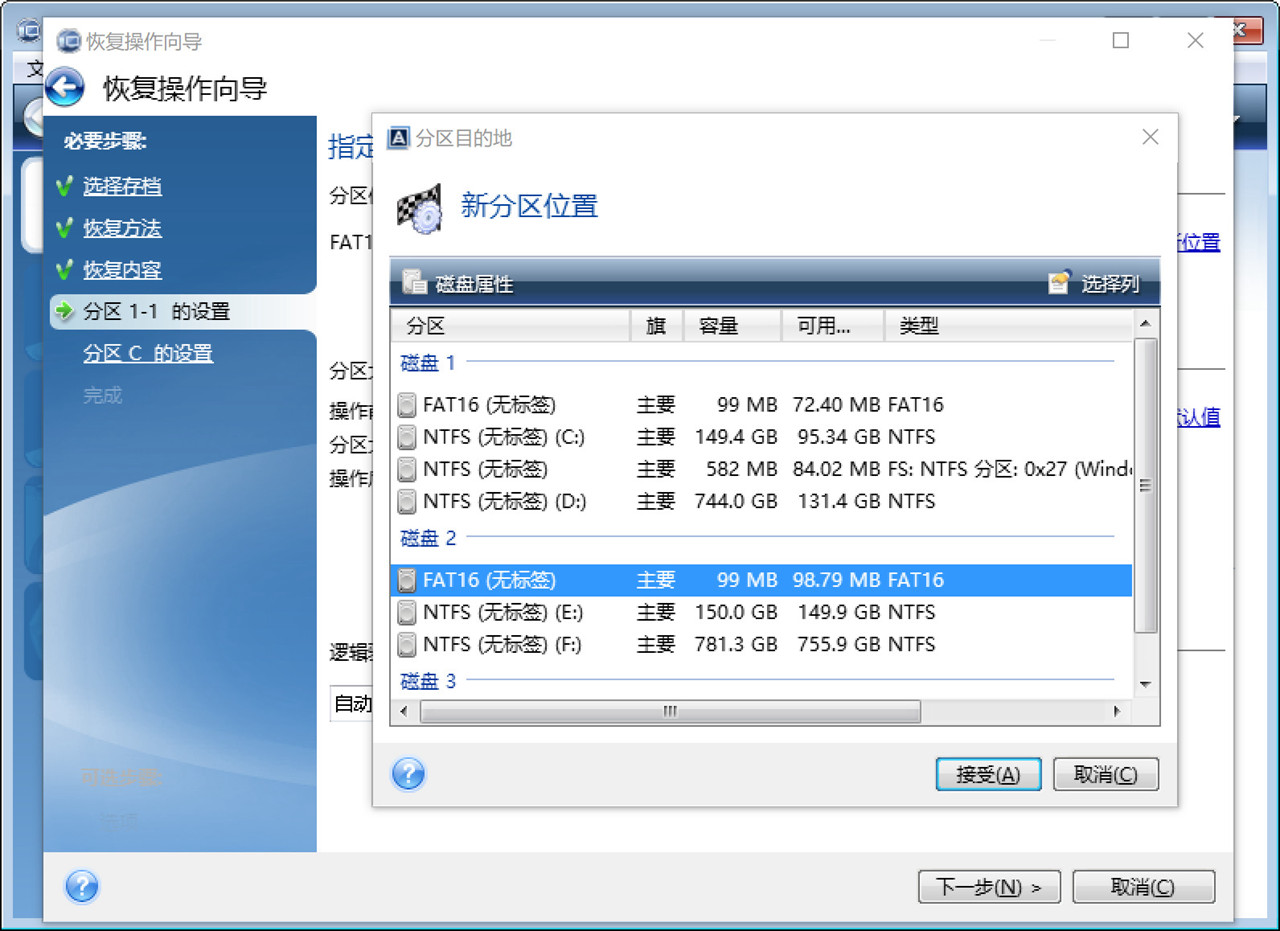Click the drive icon of NTFS (C:)

coord(407,437)
